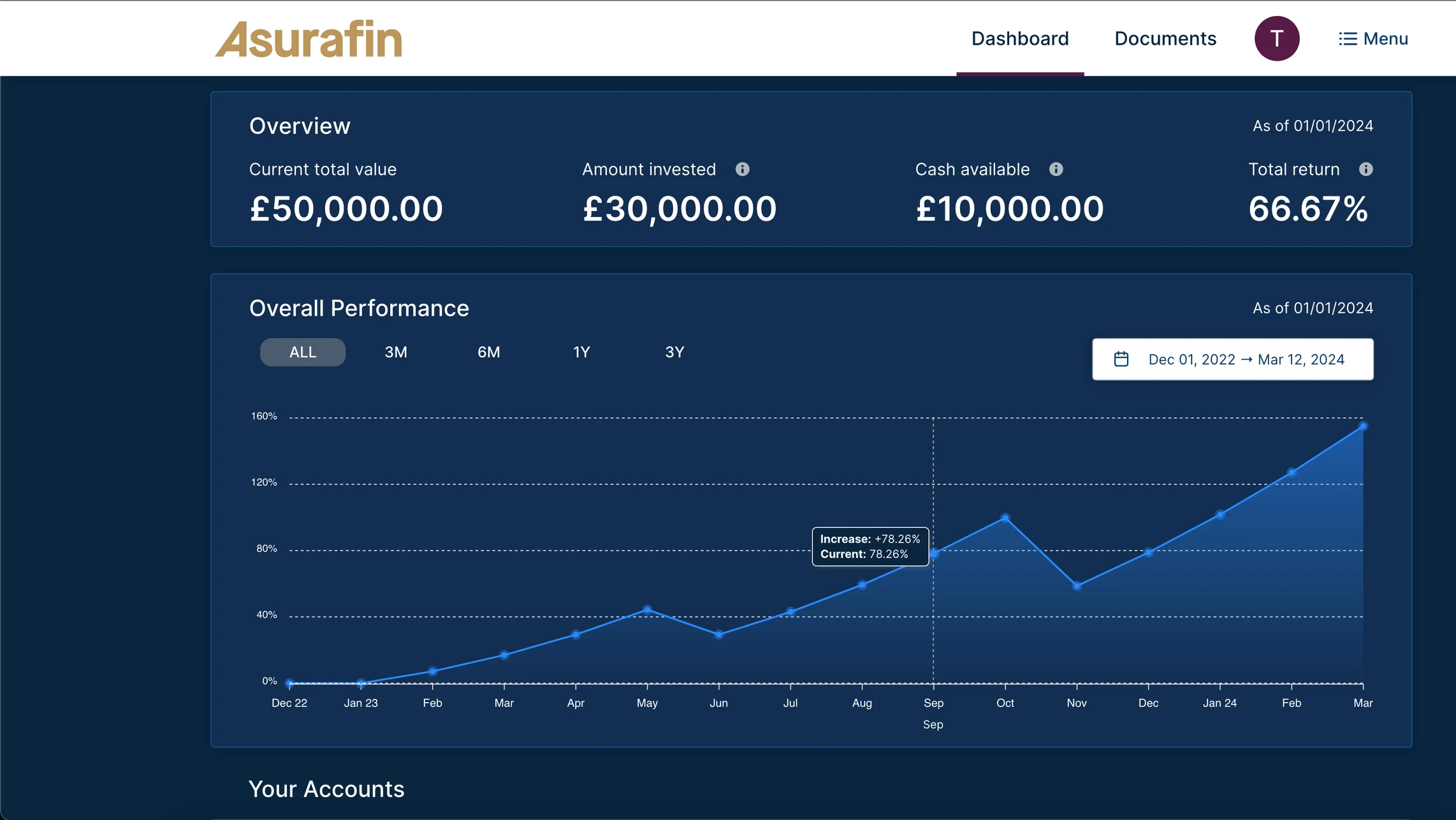Switch to the Dashboard tab
This screenshot has width=1456, height=820.
(x=1020, y=39)
